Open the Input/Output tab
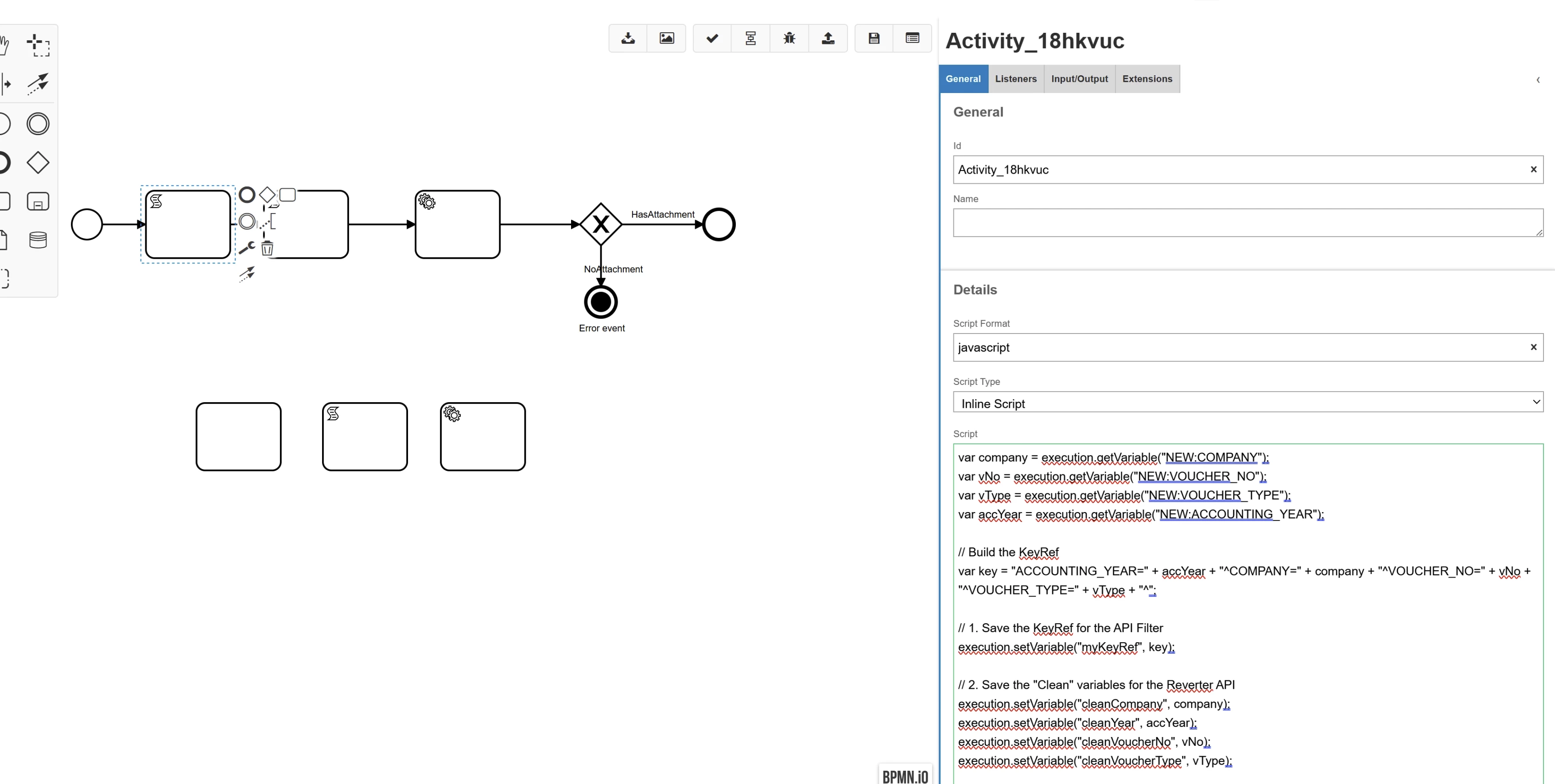The image size is (1555, 784). (1079, 78)
